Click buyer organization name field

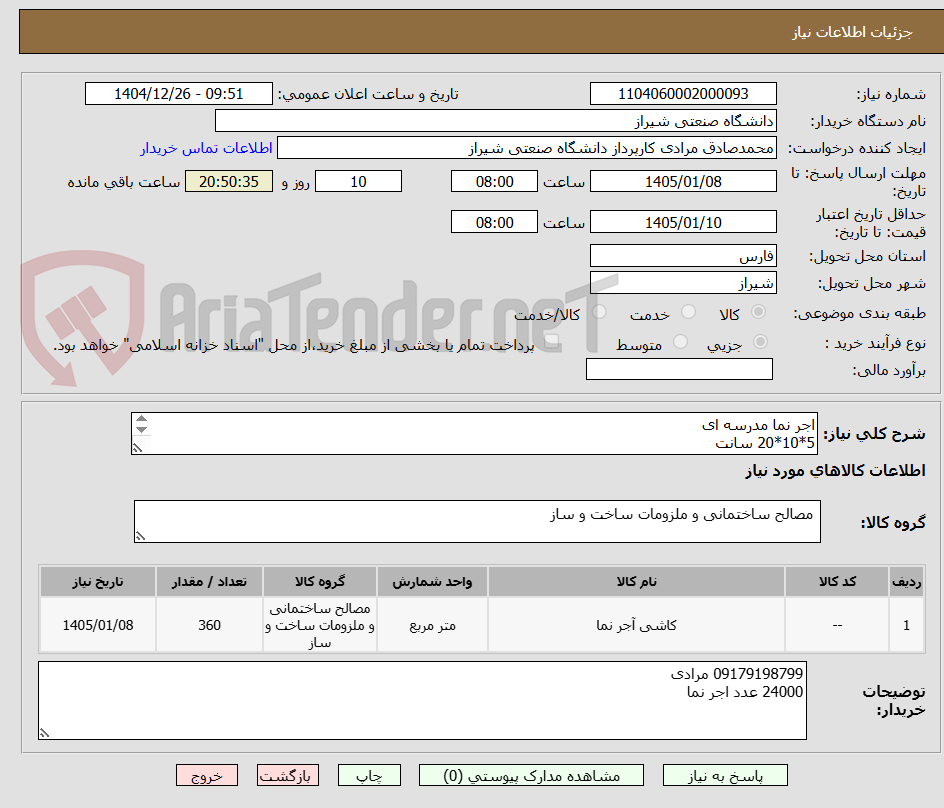point(495,121)
